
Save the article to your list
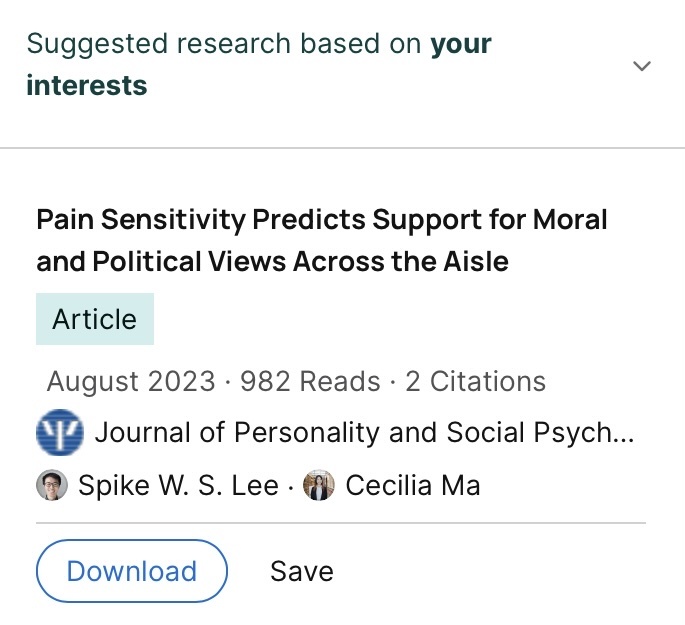(302, 571)
